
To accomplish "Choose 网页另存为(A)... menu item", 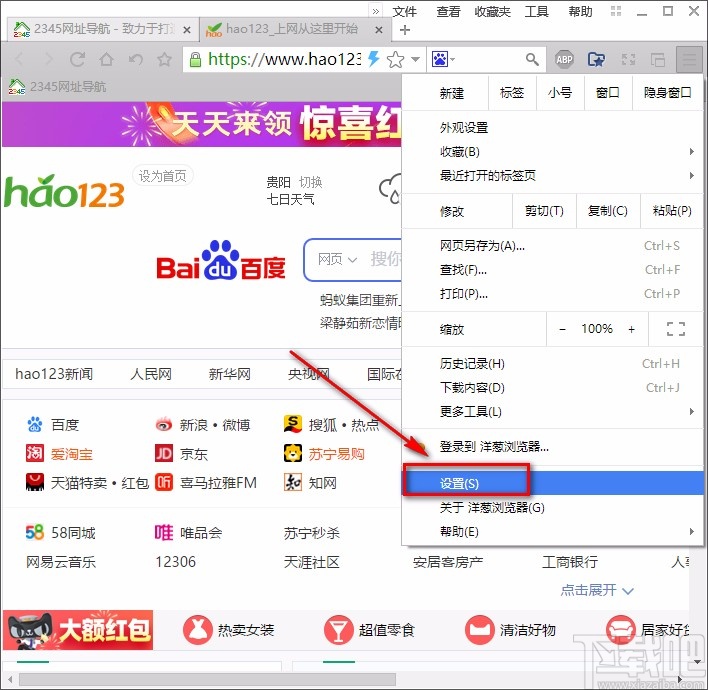I will click(552, 246).
